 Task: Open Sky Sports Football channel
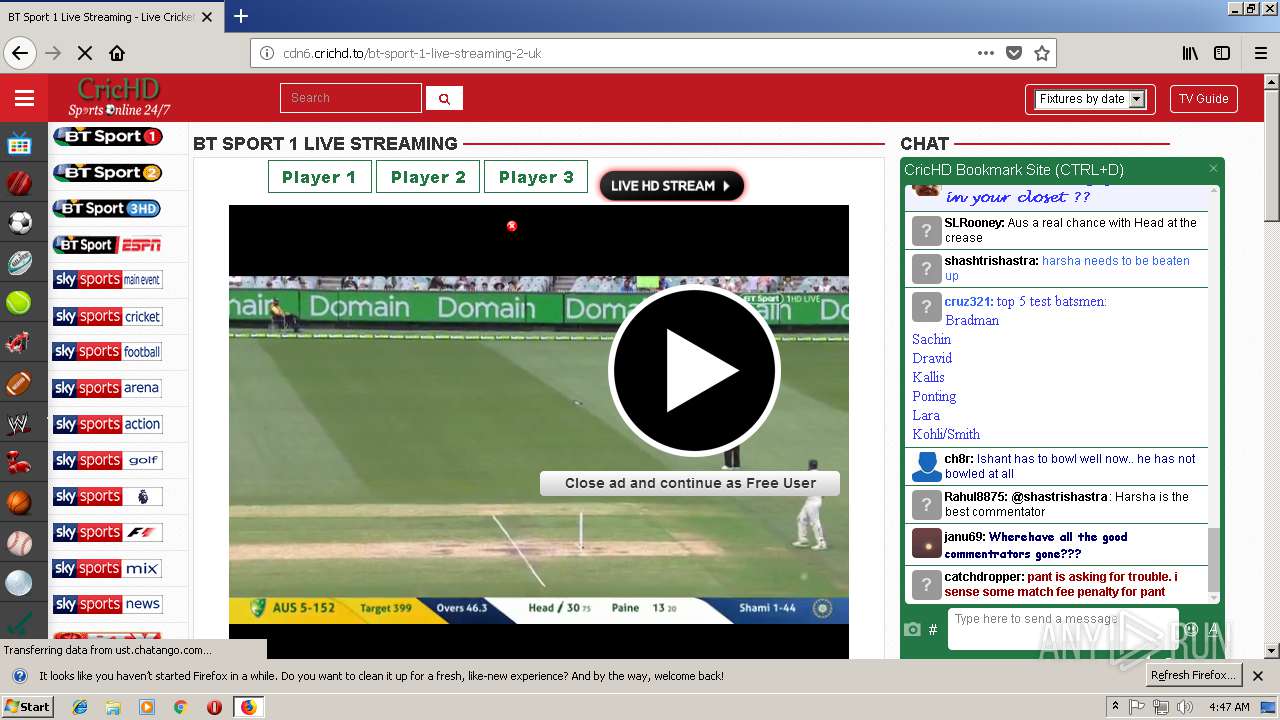[107, 352]
